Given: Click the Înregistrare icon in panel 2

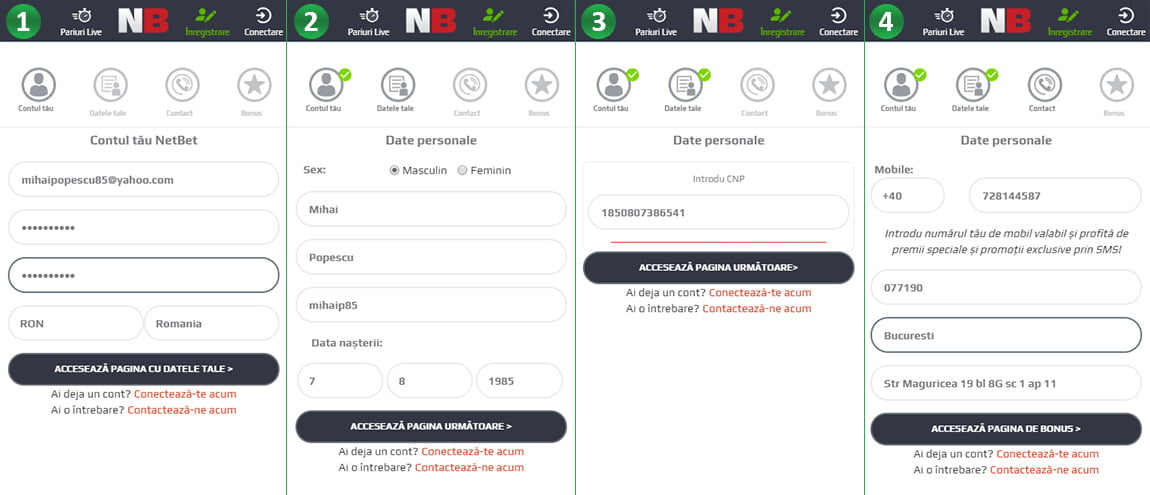Looking at the screenshot, I should click(495, 15).
